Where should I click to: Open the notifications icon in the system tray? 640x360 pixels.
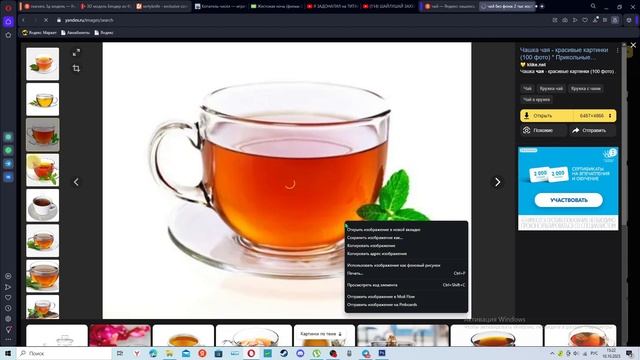(x=629, y=353)
